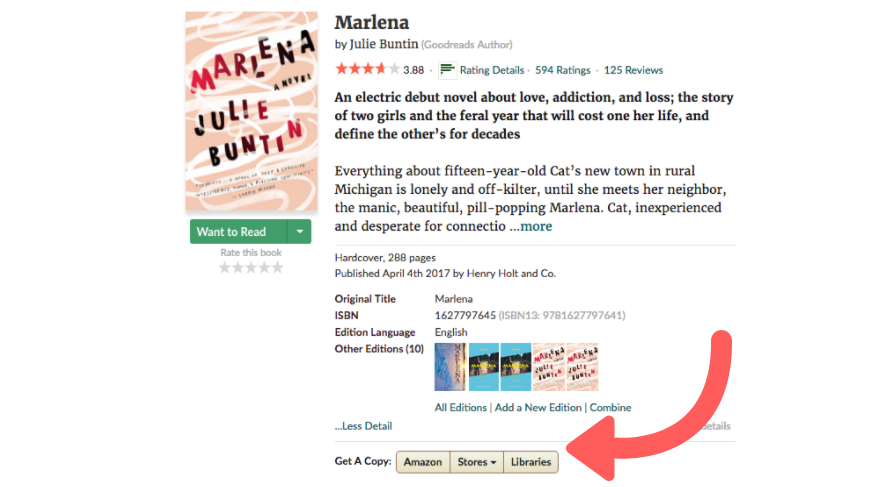The image size is (885, 487).
Task: Open the 125 Reviews link
Action: click(x=633, y=70)
